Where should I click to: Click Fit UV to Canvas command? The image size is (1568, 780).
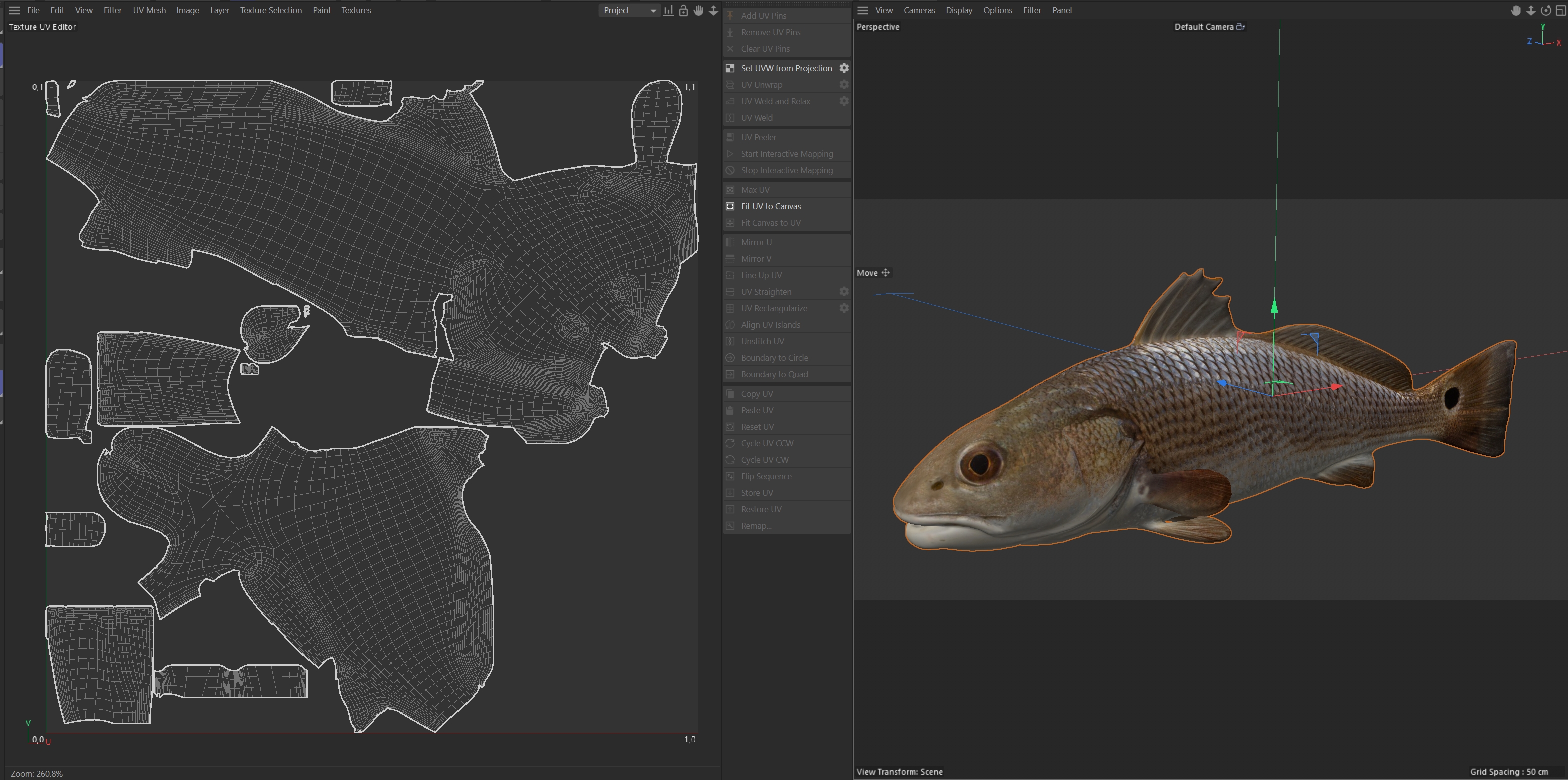pyautogui.click(x=770, y=206)
